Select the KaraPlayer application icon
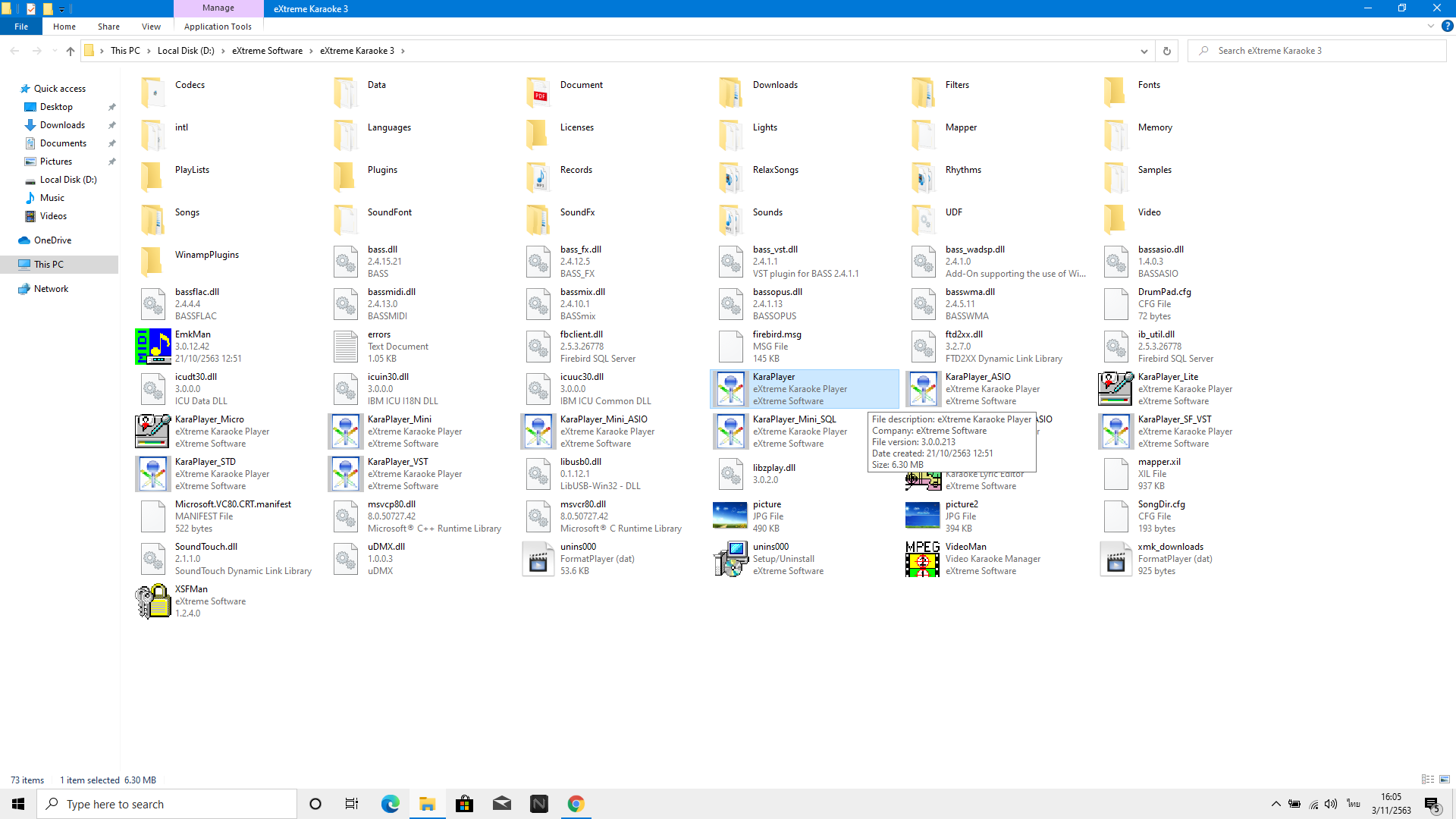1456x819 pixels. pos(731,389)
